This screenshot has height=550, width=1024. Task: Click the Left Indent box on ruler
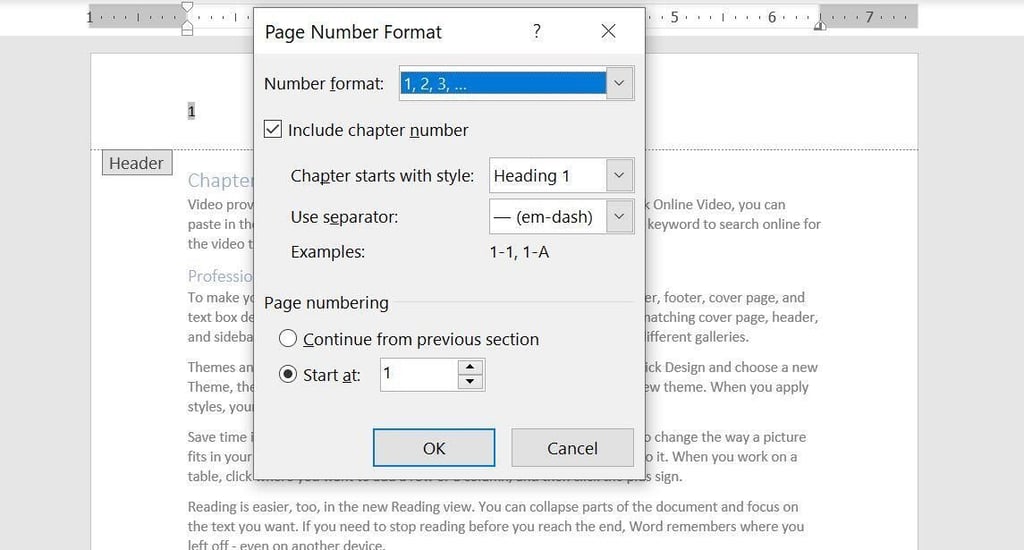point(187,31)
